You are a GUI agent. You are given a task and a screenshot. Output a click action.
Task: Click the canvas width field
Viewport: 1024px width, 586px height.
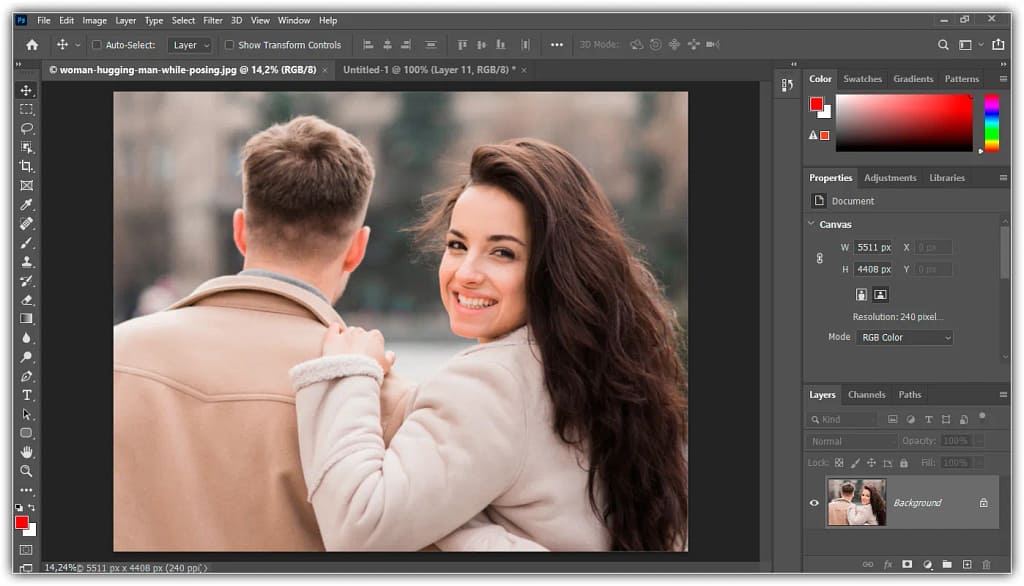tap(872, 247)
